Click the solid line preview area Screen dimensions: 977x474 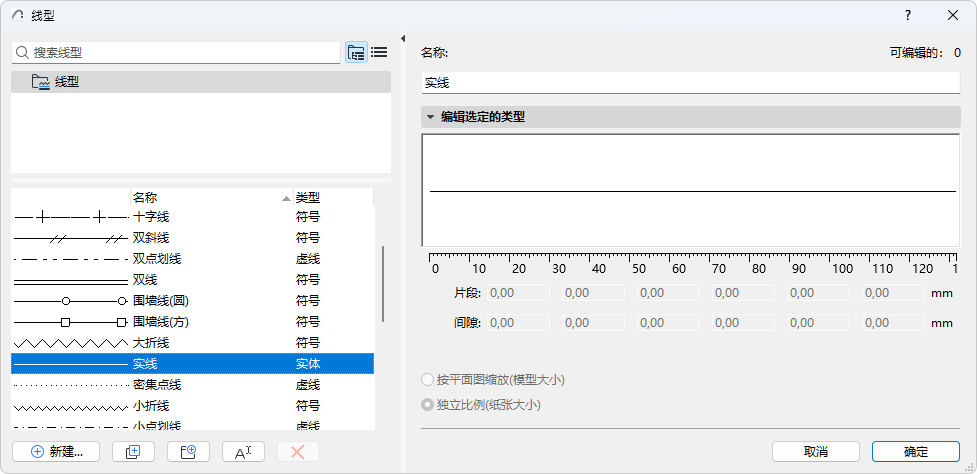pyautogui.click(x=690, y=191)
